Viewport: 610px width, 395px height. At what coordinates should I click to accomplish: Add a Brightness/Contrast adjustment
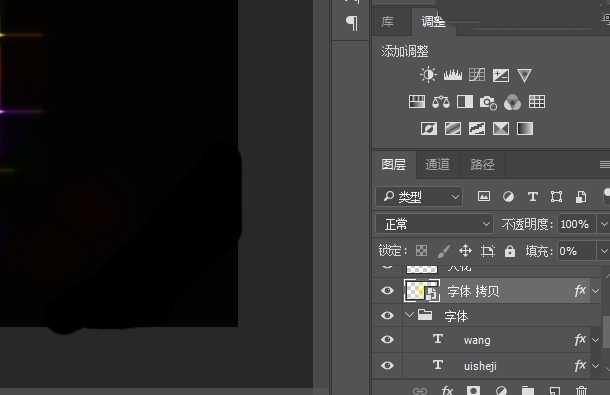click(428, 74)
